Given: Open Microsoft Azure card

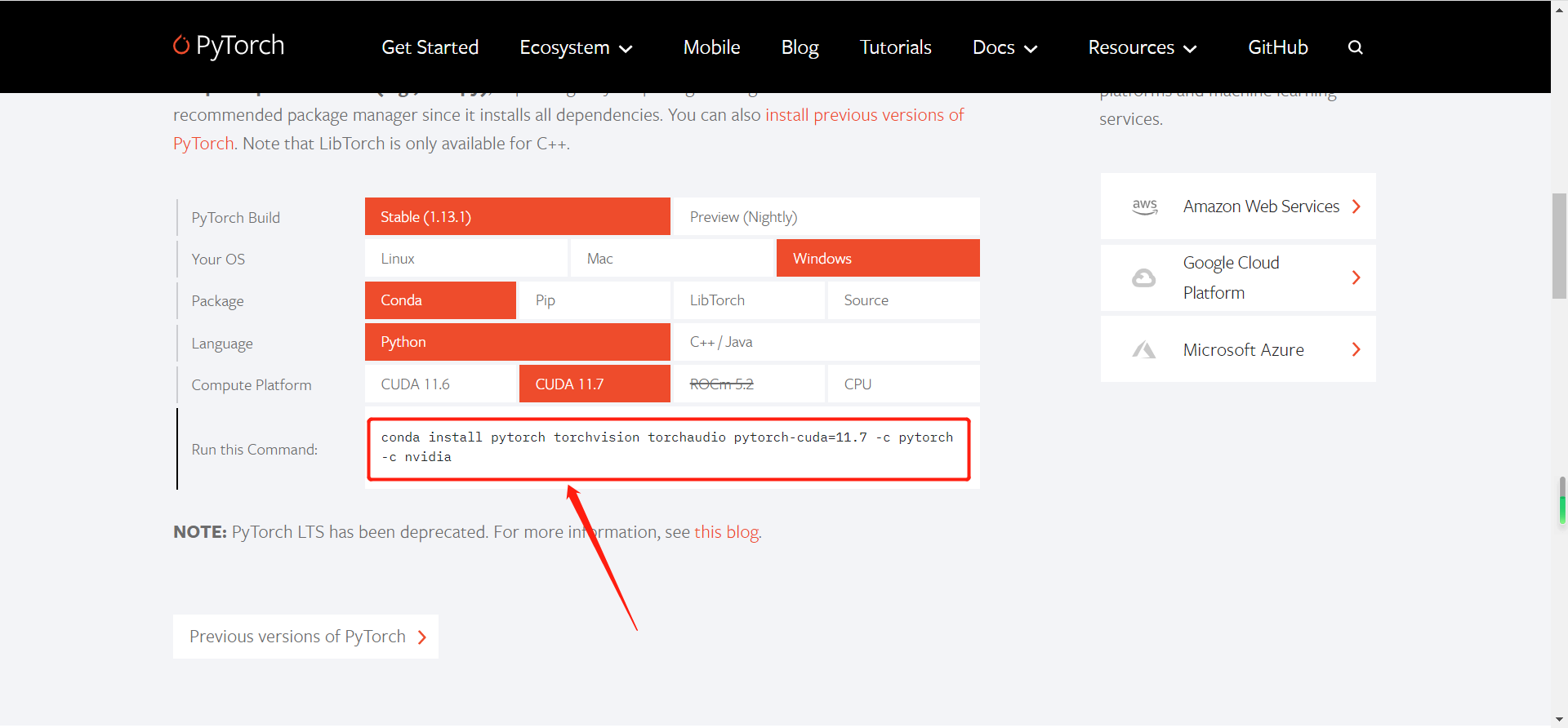Looking at the screenshot, I should 1238,349.
